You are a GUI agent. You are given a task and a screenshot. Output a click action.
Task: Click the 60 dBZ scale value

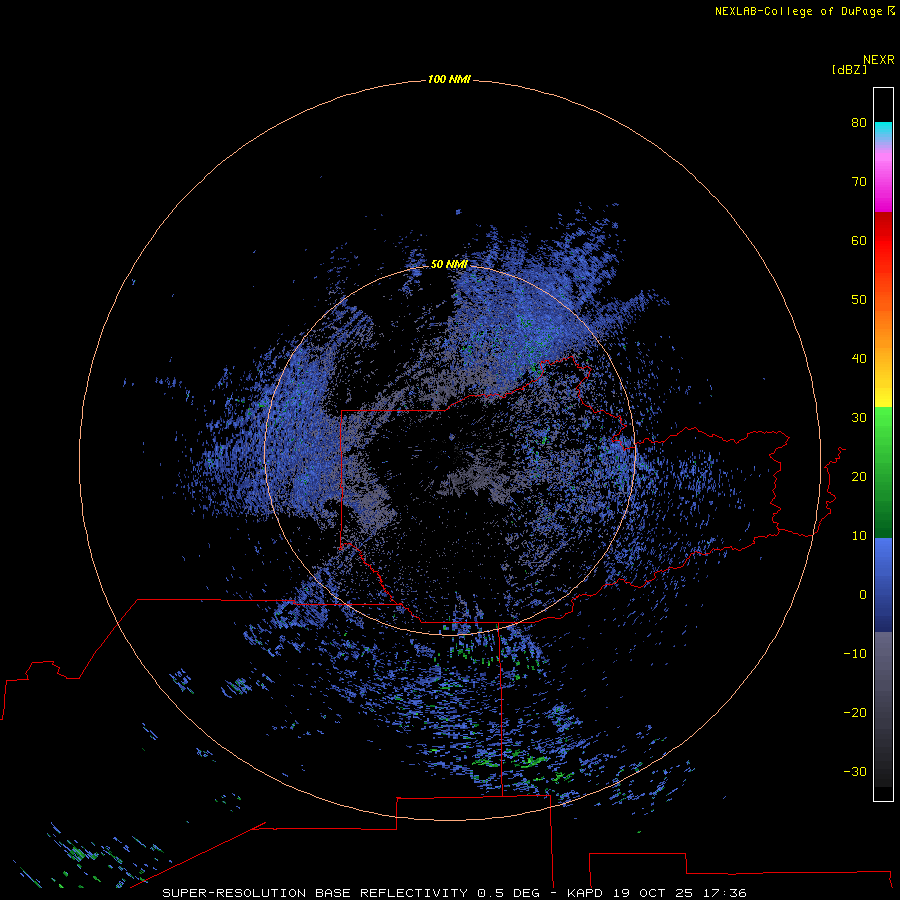tap(859, 240)
